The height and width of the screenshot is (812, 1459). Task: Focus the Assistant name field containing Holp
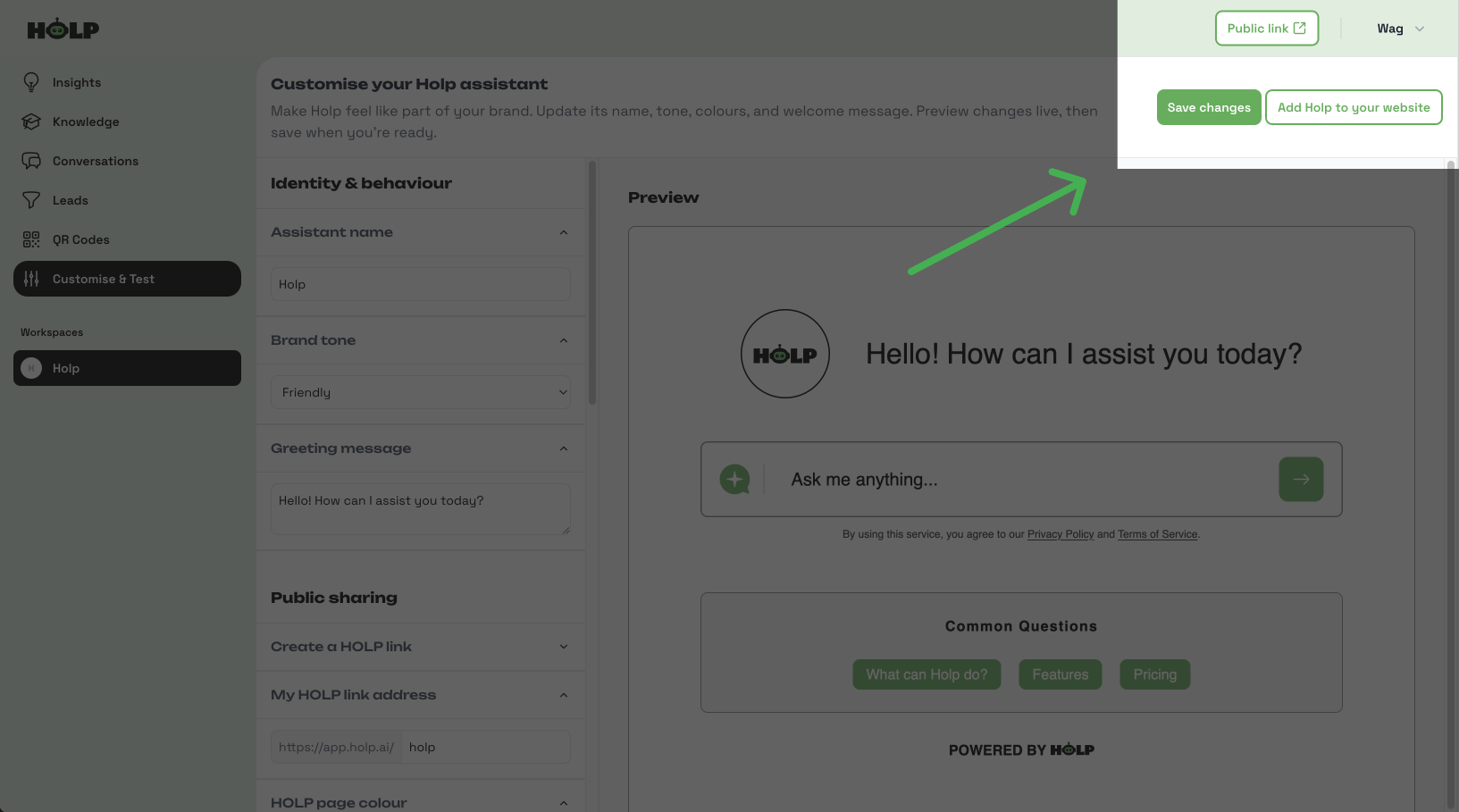[x=421, y=284]
